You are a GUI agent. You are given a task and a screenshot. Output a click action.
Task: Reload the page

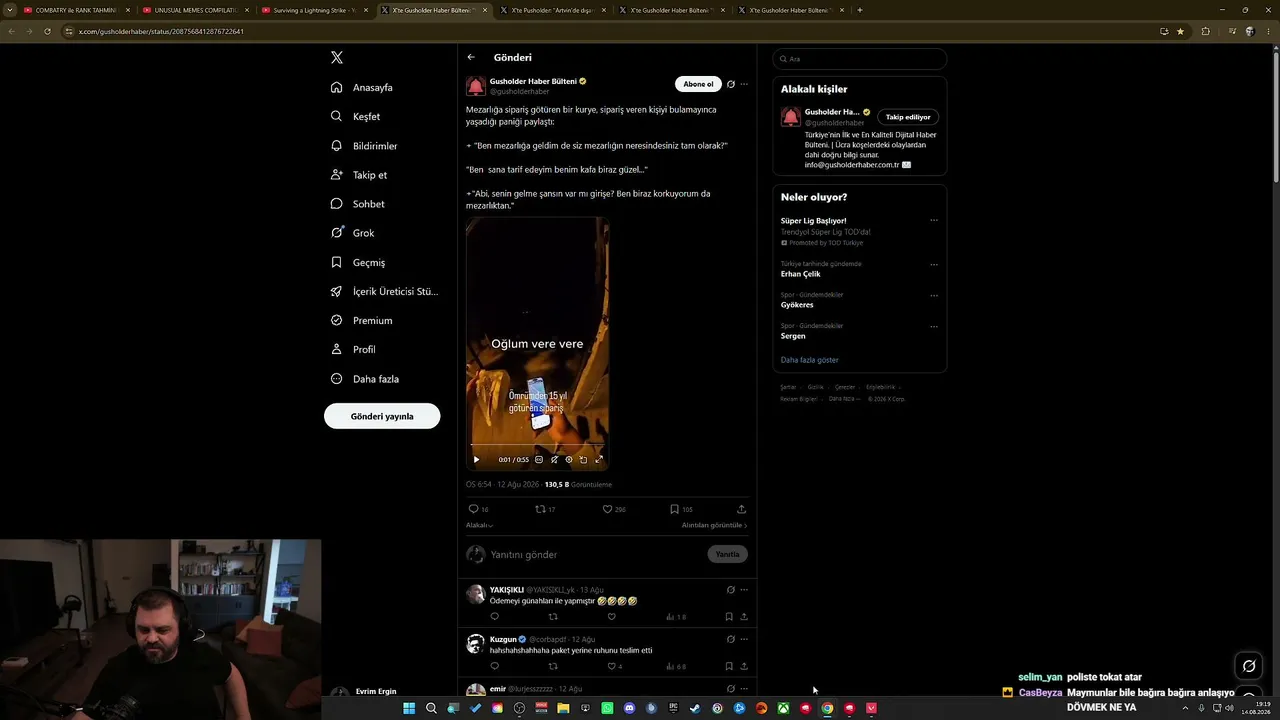tap(47, 31)
